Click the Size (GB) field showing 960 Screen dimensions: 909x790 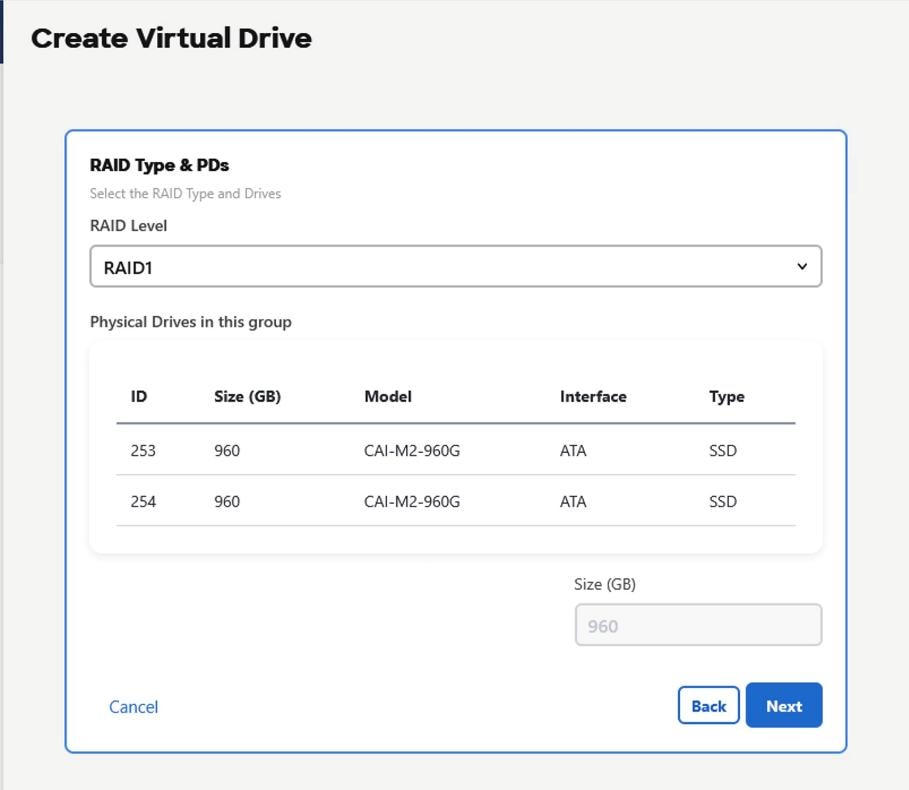[698, 625]
